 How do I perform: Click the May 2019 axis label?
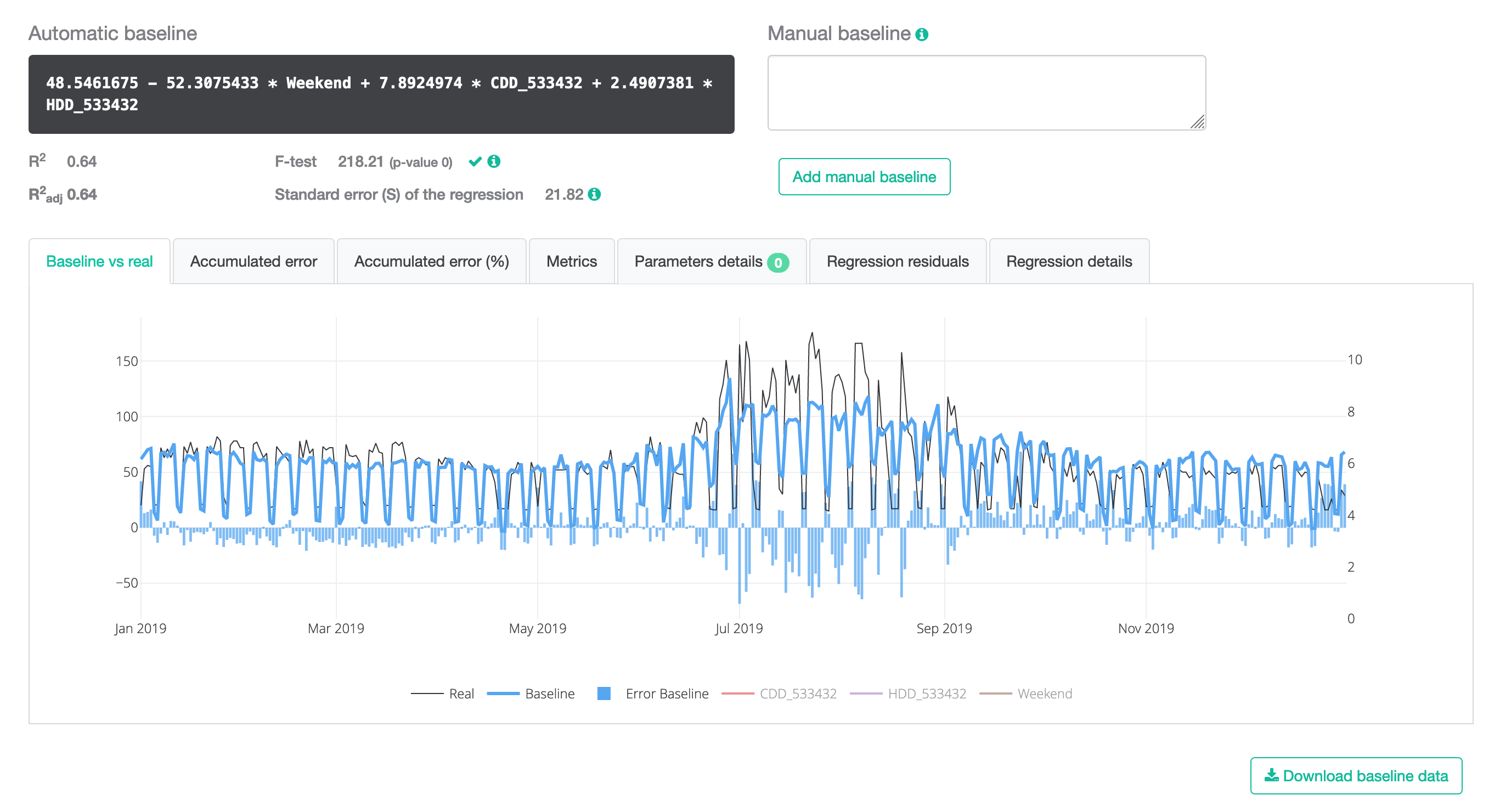[538, 628]
